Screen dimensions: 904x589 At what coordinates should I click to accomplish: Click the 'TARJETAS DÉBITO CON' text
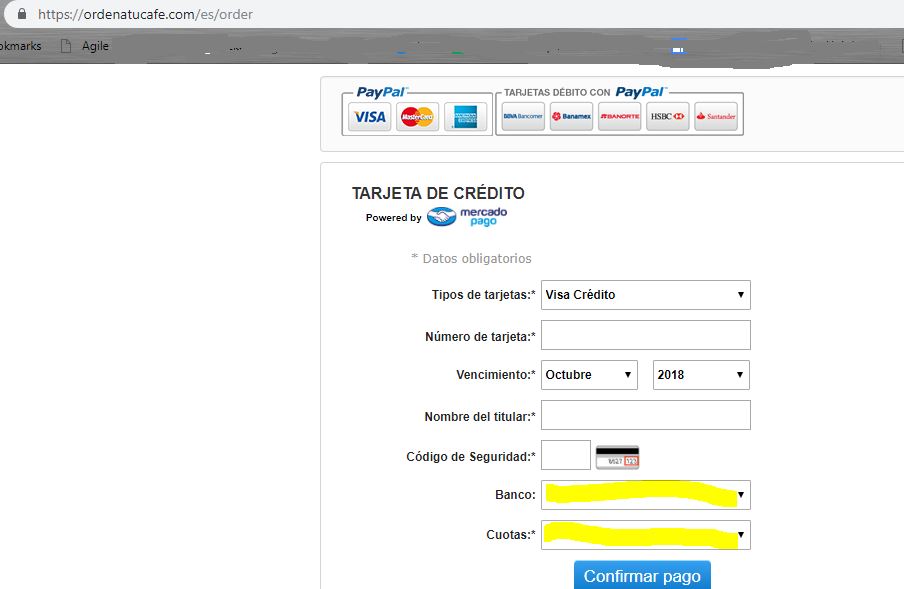(557, 93)
